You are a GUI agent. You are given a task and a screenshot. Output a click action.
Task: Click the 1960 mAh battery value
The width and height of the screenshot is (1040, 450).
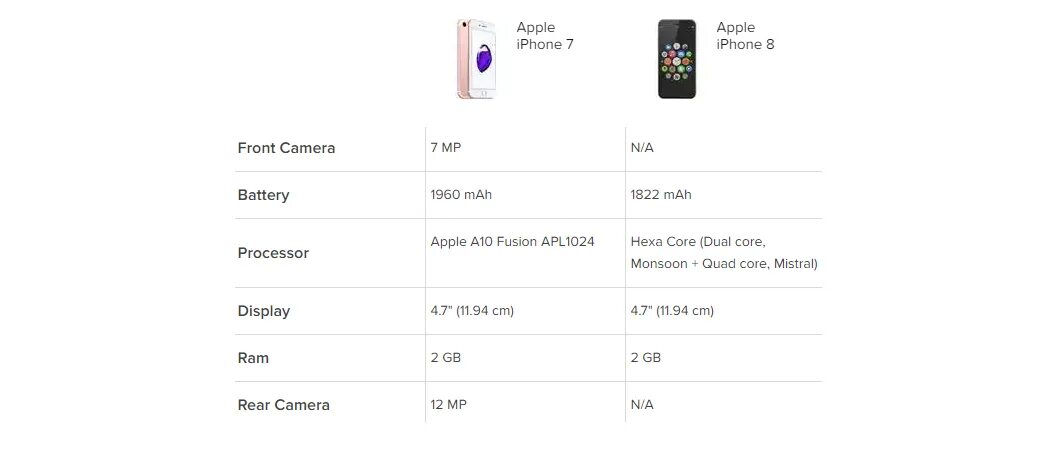pyautogui.click(x=460, y=194)
